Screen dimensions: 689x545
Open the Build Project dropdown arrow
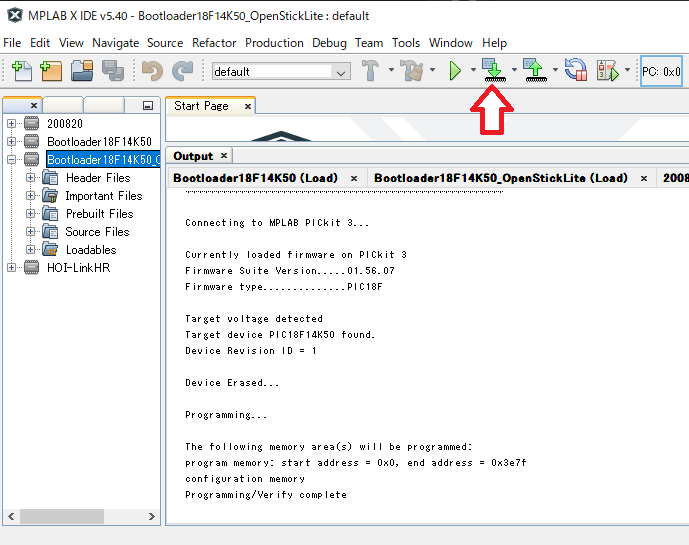[x=391, y=69]
